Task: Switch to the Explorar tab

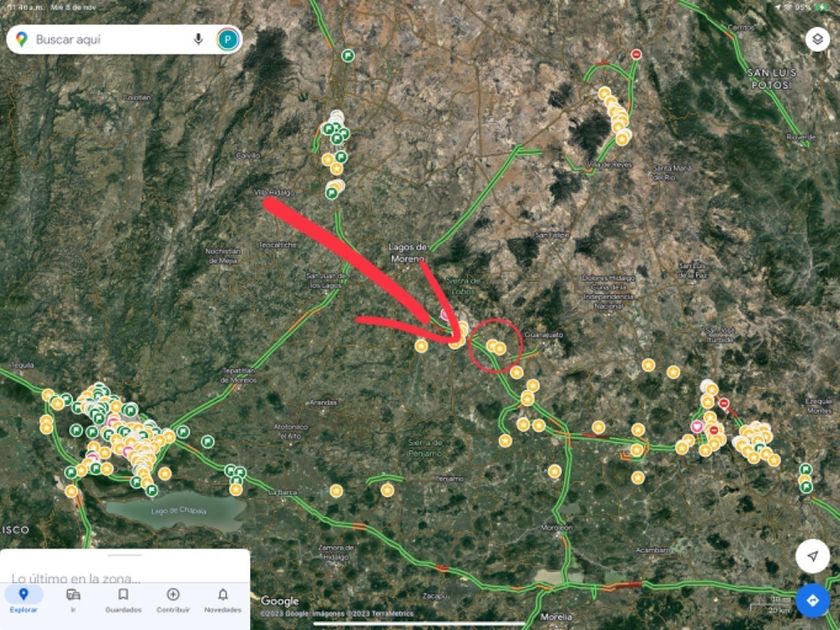Action: (23, 599)
